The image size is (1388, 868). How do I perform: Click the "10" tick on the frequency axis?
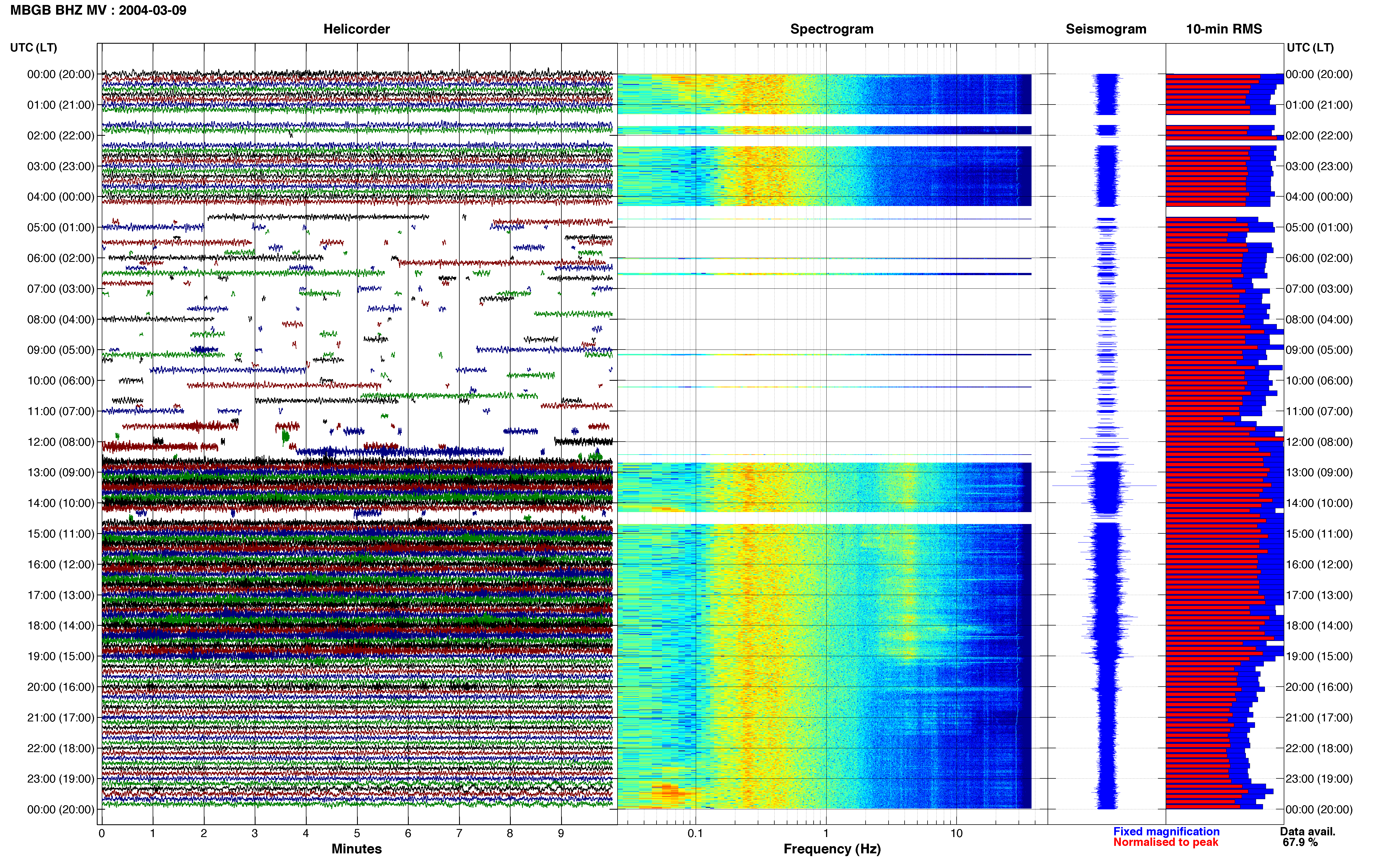click(x=956, y=833)
